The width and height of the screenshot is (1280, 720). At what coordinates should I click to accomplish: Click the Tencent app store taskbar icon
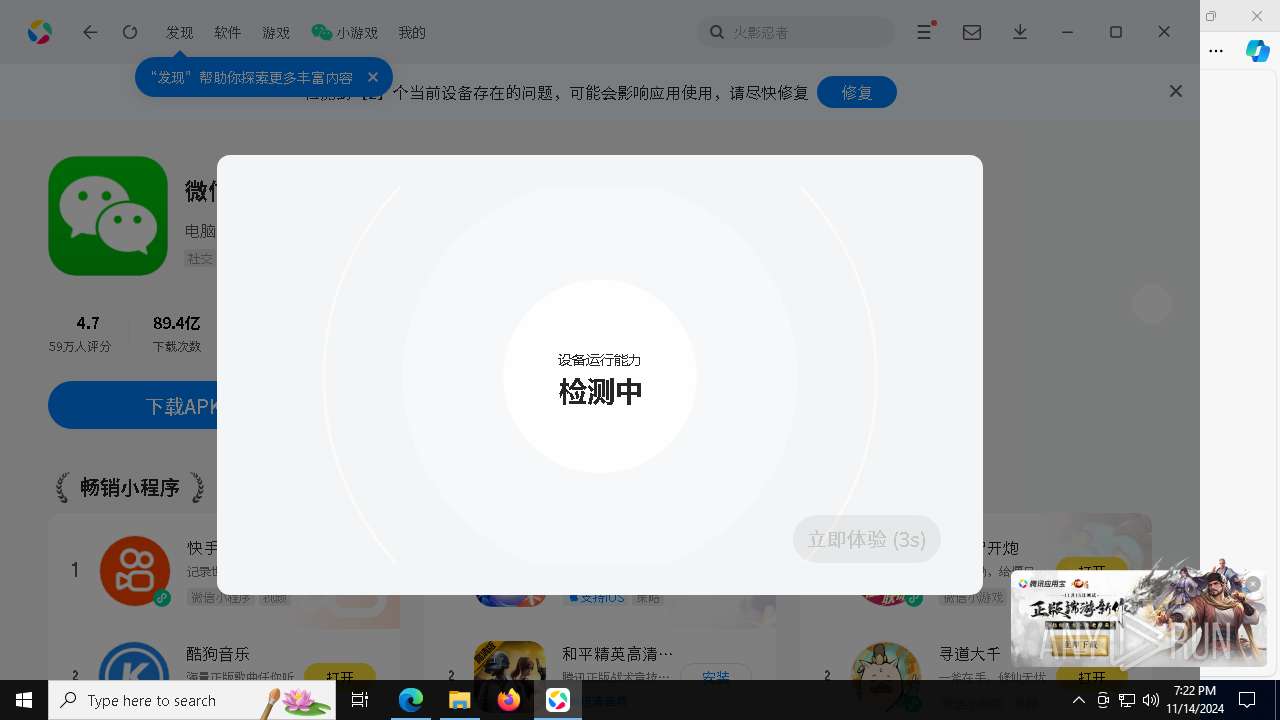(557, 700)
